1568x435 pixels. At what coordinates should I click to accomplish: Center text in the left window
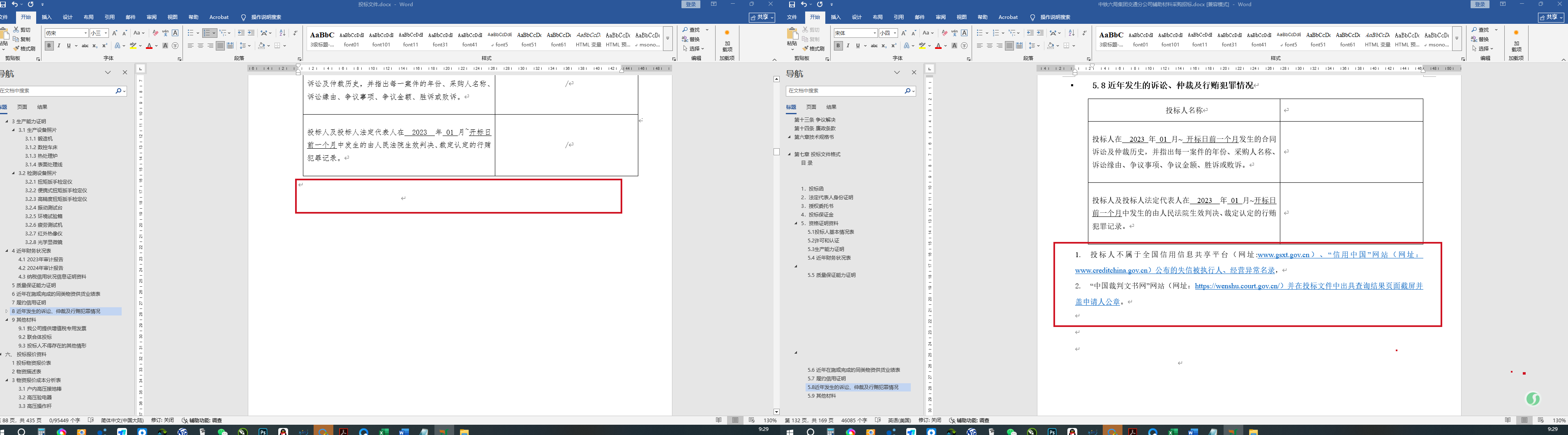pyautogui.click(x=200, y=46)
